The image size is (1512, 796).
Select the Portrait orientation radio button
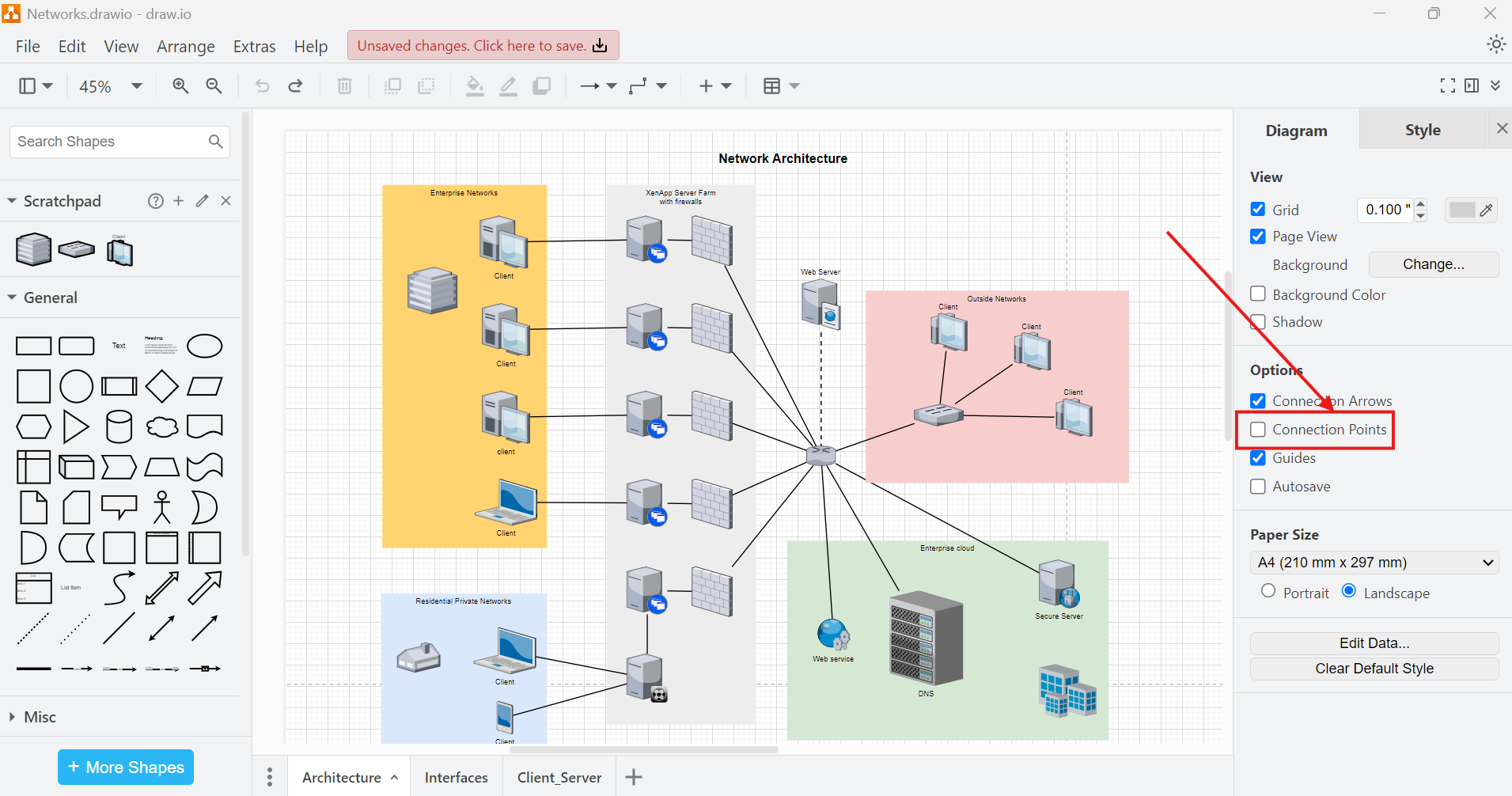(x=1268, y=591)
